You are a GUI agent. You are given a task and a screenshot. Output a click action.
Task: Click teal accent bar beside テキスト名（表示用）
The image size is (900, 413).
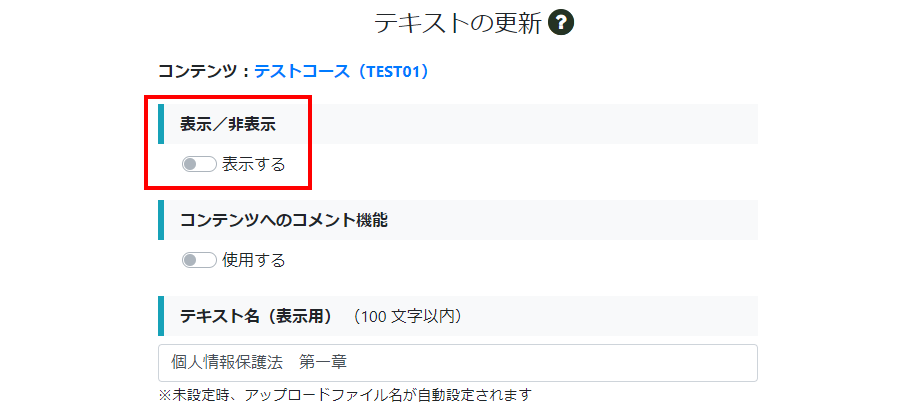(x=161, y=315)
